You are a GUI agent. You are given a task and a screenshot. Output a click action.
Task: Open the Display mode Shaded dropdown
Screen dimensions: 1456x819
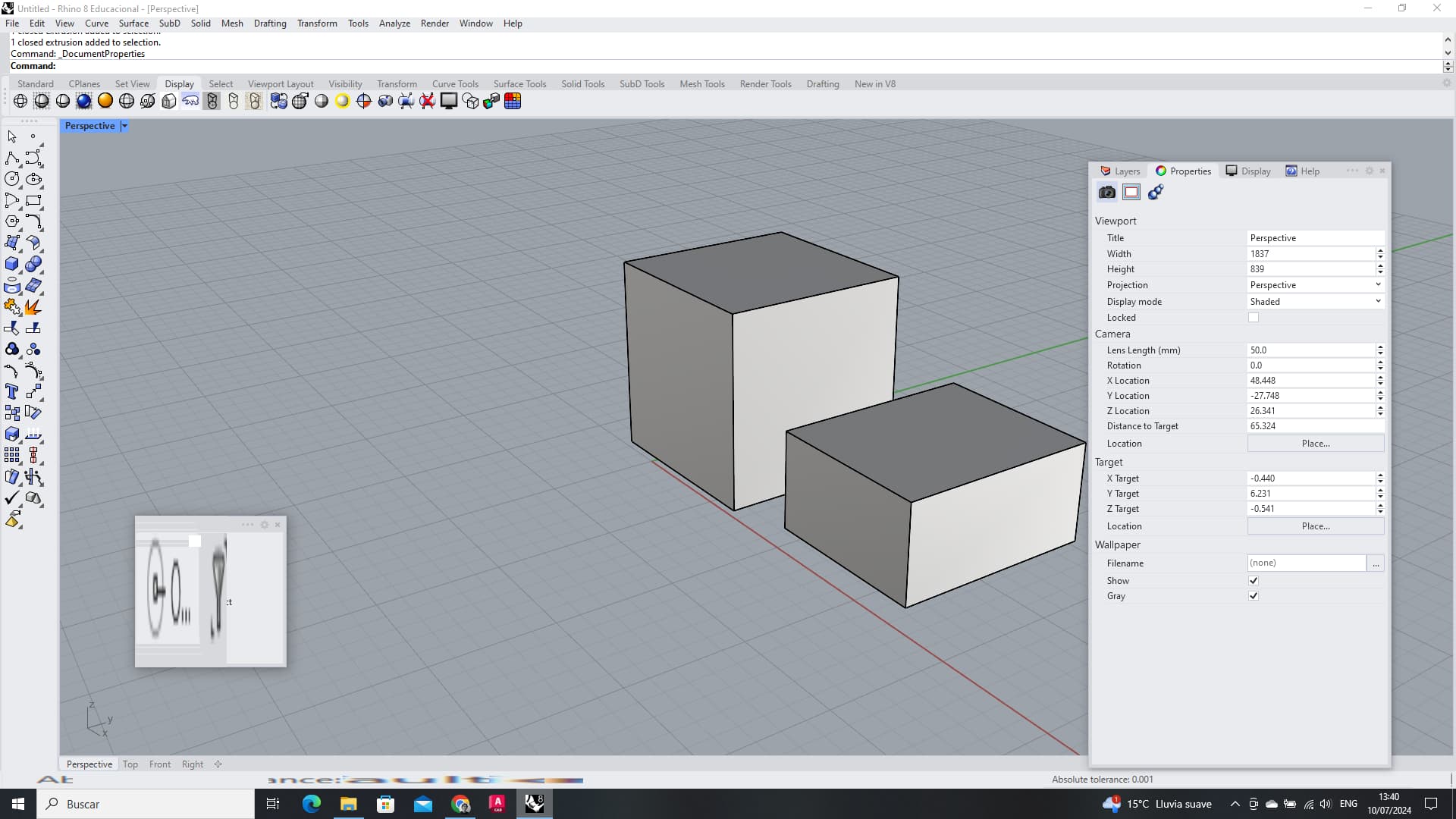(1315, 302)
